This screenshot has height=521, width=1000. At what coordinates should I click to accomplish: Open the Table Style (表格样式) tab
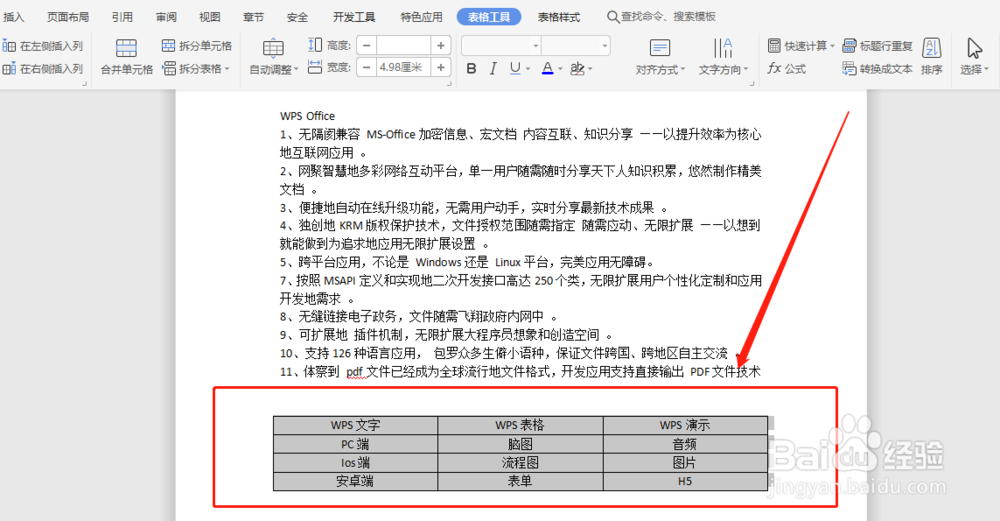point(559,17)
